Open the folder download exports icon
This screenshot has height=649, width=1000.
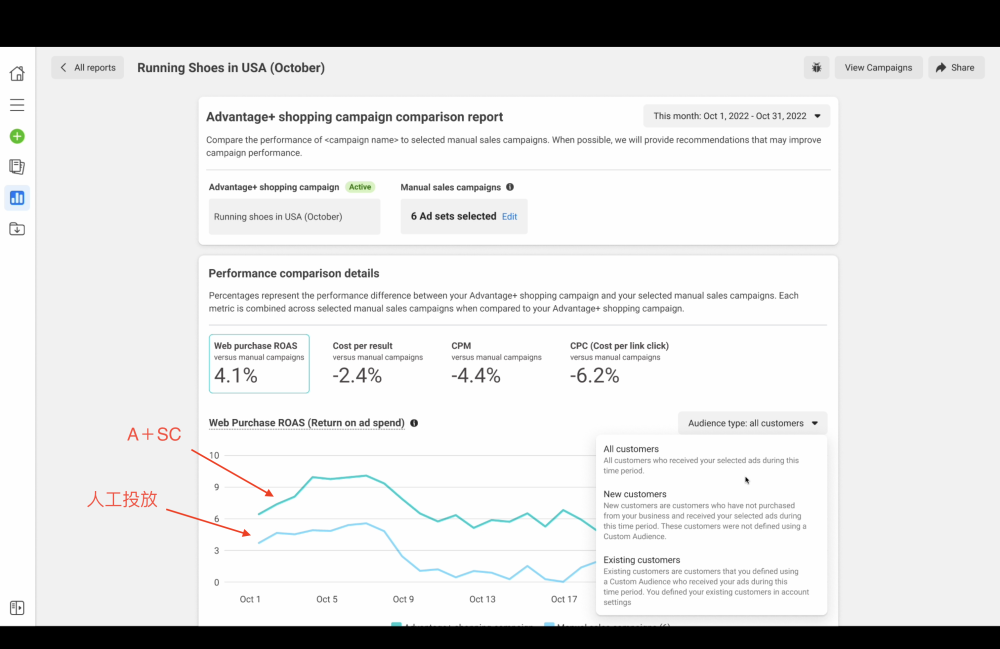coord(17,229)
